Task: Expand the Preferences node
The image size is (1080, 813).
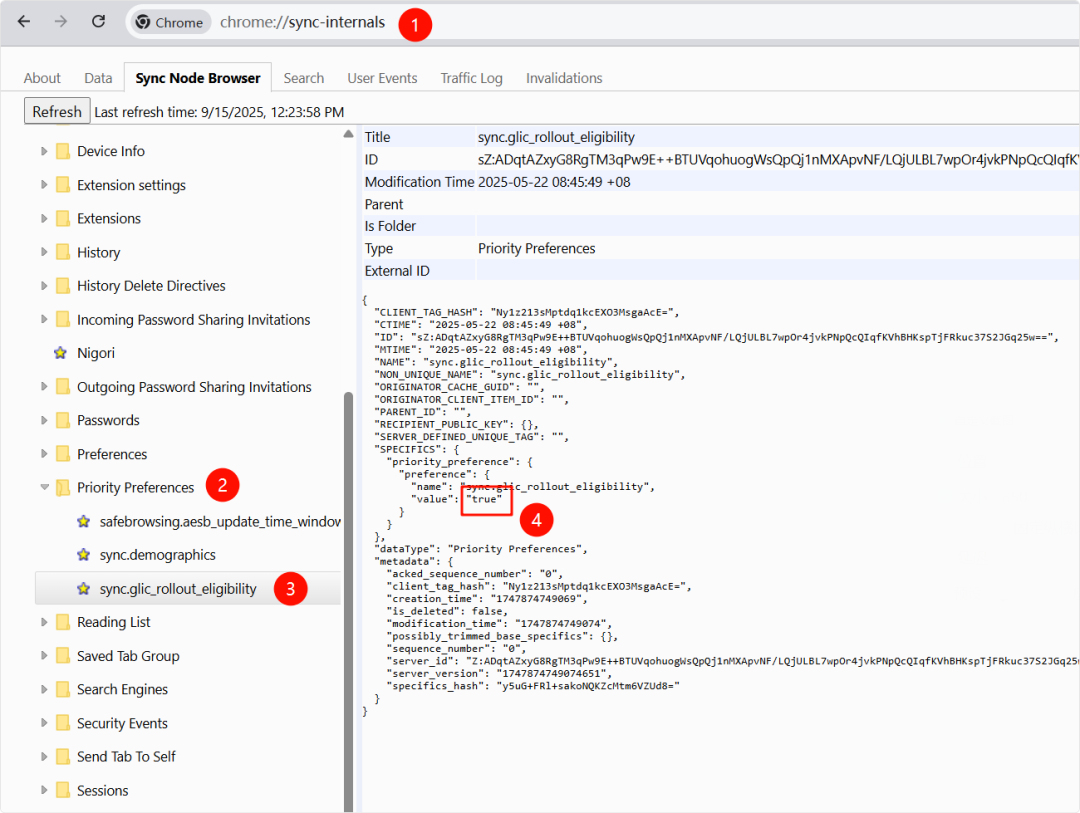Action: (x=44, y=453)
